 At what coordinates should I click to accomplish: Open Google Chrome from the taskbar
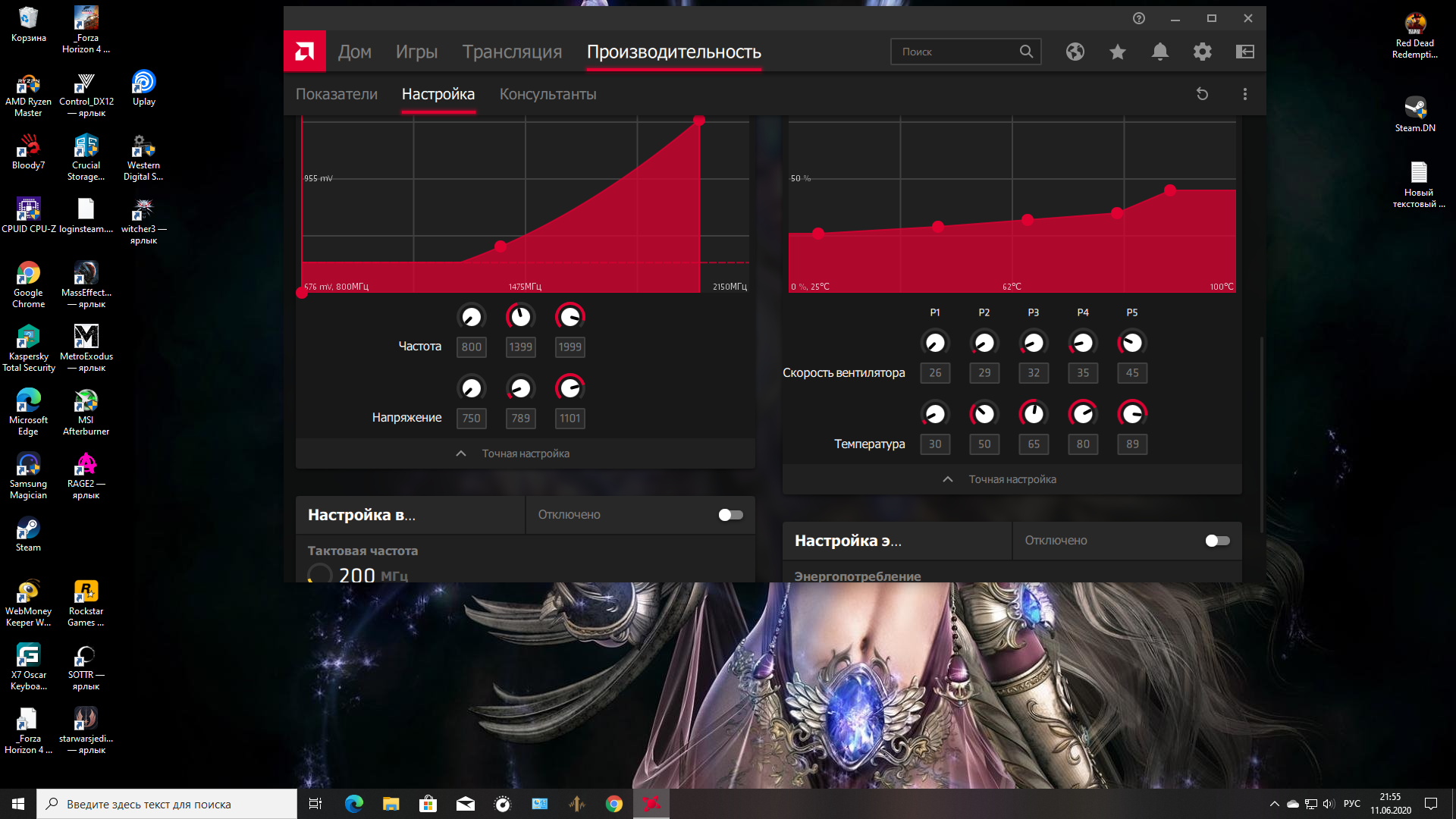click(613, 804)
